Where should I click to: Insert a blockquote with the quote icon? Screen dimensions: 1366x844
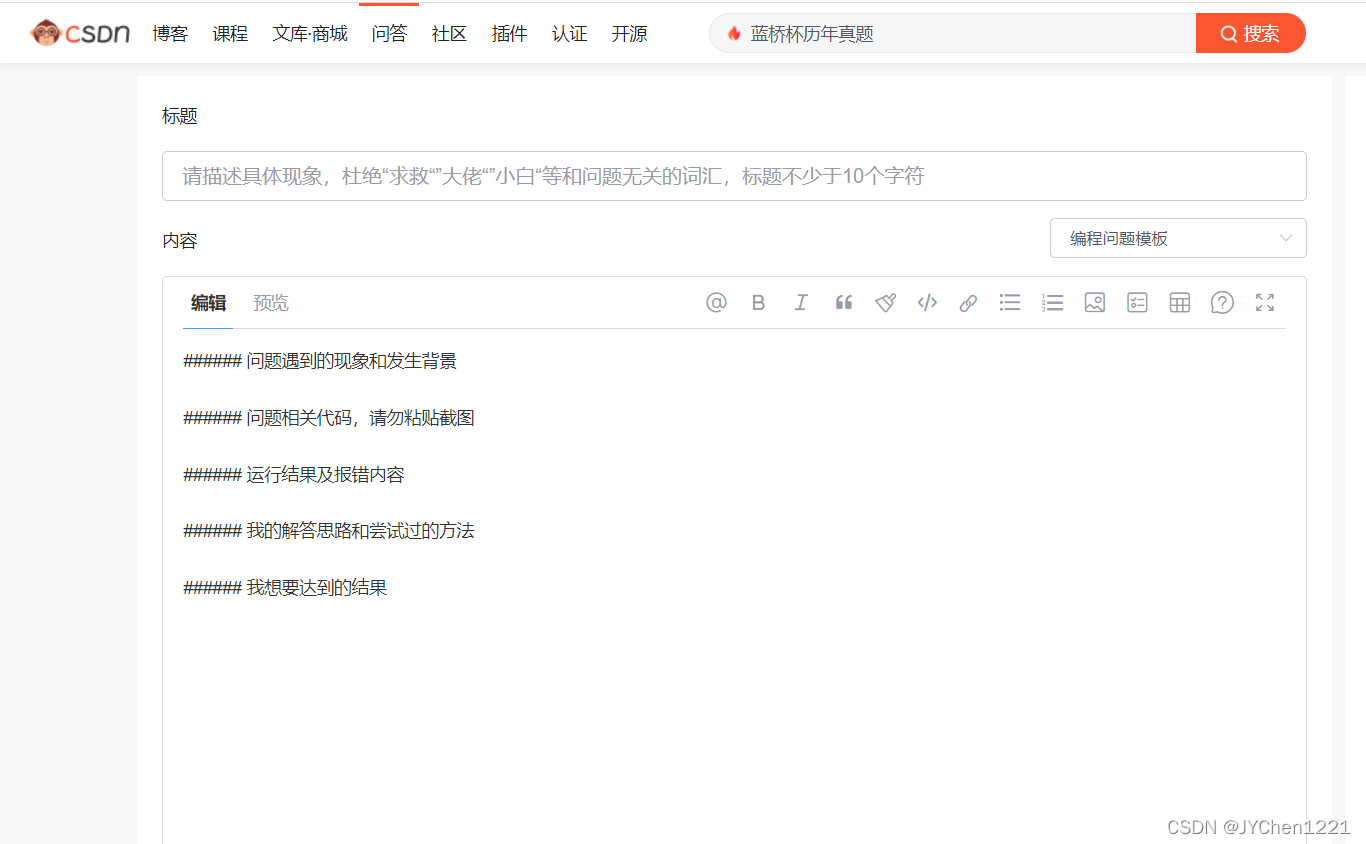pyautogui.click(x=843, y=302)
